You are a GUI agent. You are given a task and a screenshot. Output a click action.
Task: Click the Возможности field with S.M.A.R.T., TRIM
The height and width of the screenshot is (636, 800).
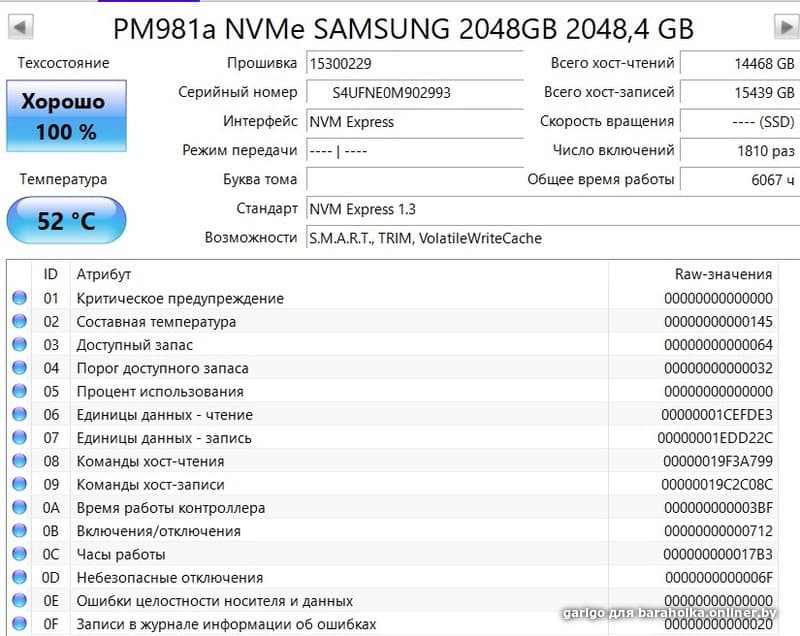point(553,238)
